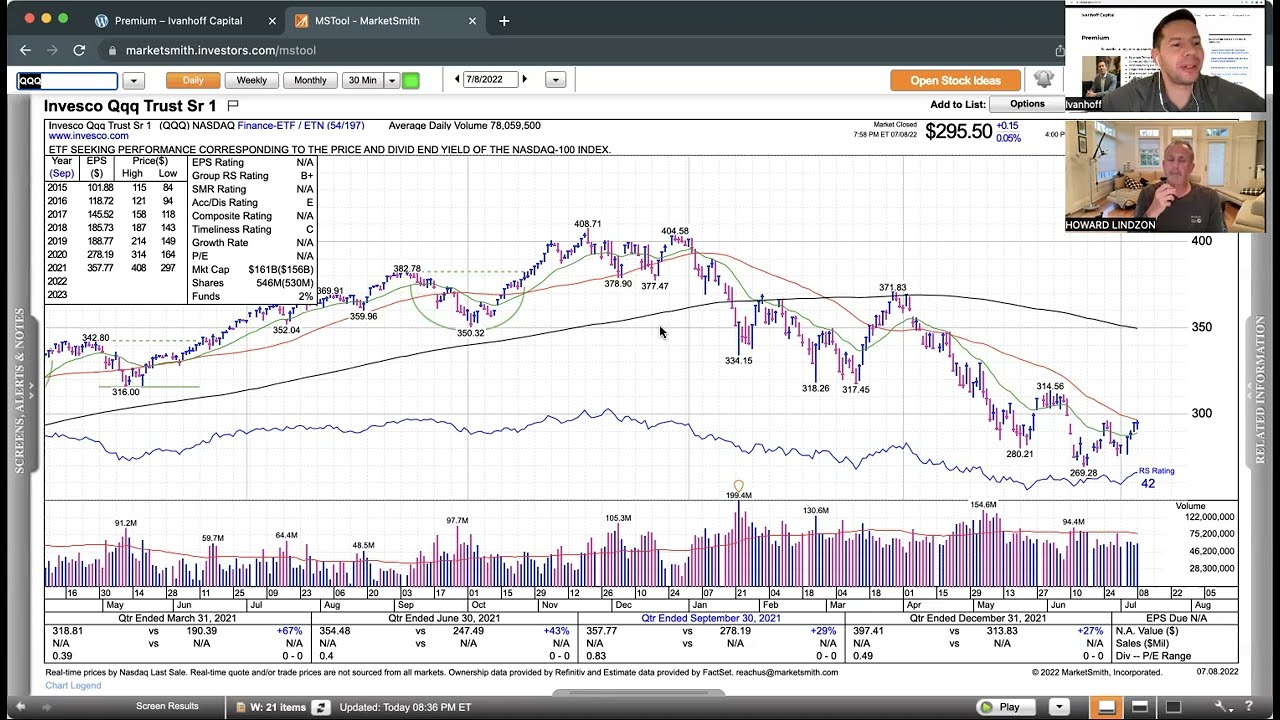Click the question mark help icon

[1248, 707]
